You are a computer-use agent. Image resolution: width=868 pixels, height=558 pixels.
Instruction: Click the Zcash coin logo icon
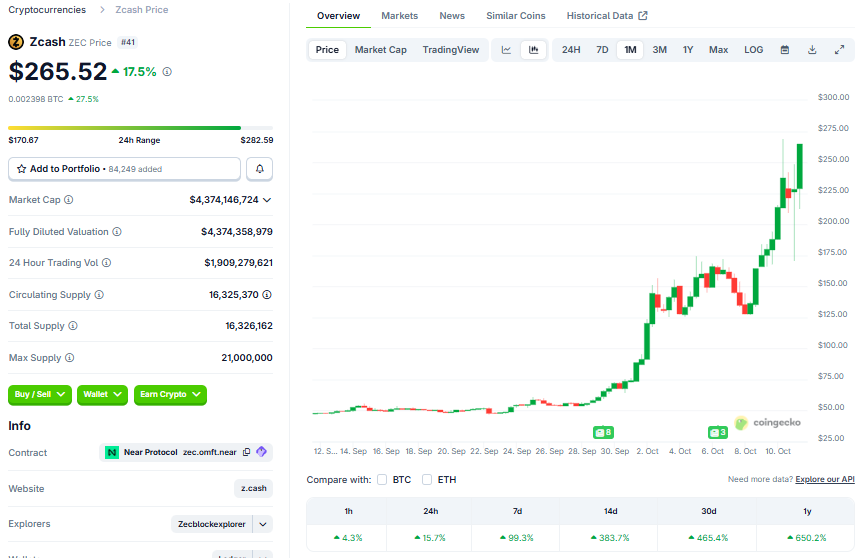pyautogui.click(x=16, y=42)
